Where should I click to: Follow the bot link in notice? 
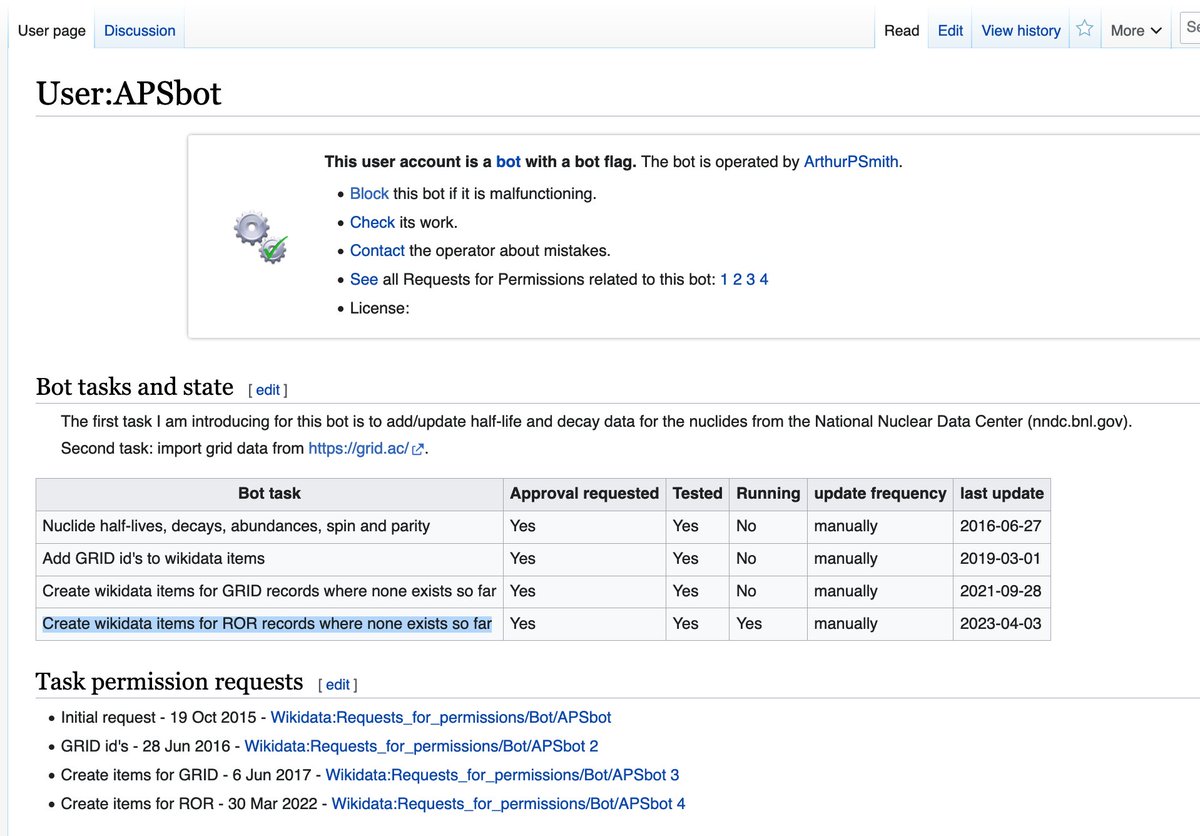pos(508,161)
